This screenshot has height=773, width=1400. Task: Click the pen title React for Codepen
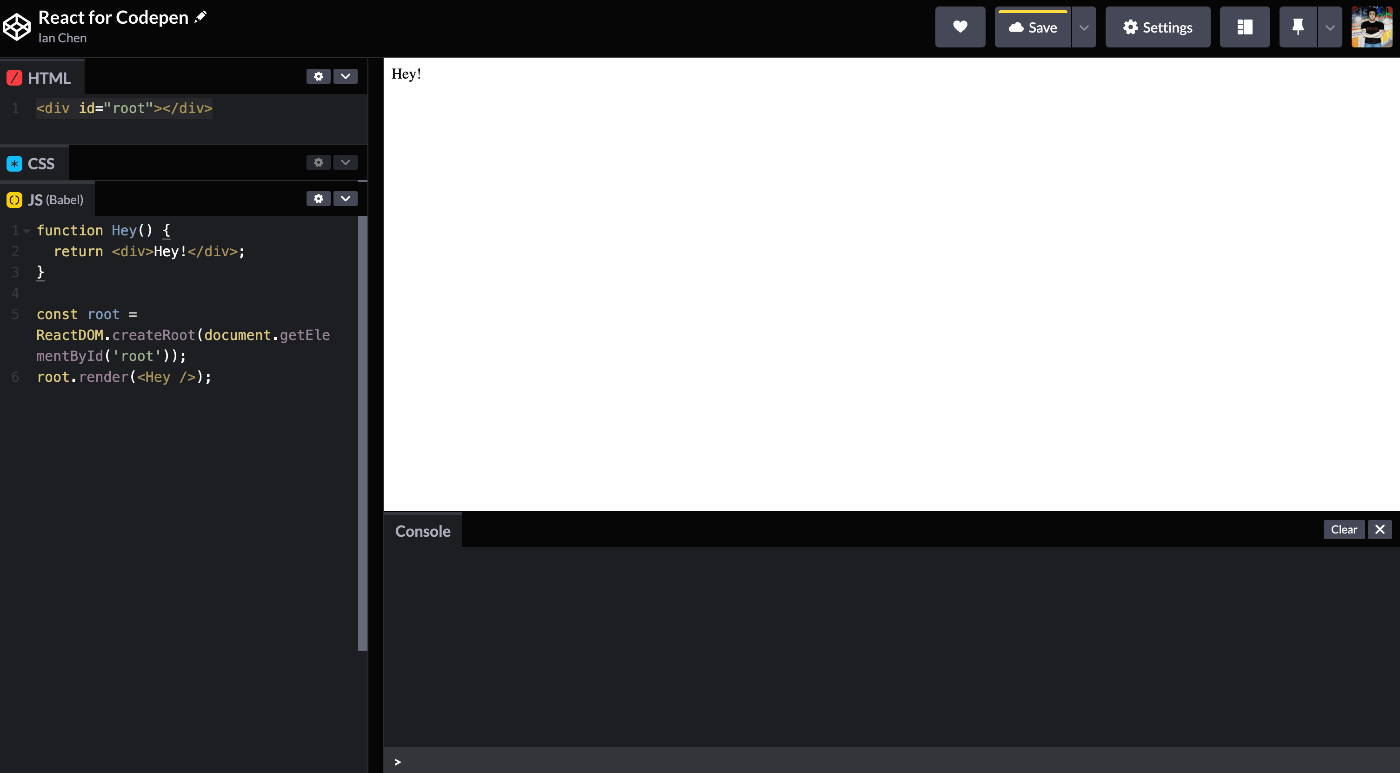[x=113, y=17]
